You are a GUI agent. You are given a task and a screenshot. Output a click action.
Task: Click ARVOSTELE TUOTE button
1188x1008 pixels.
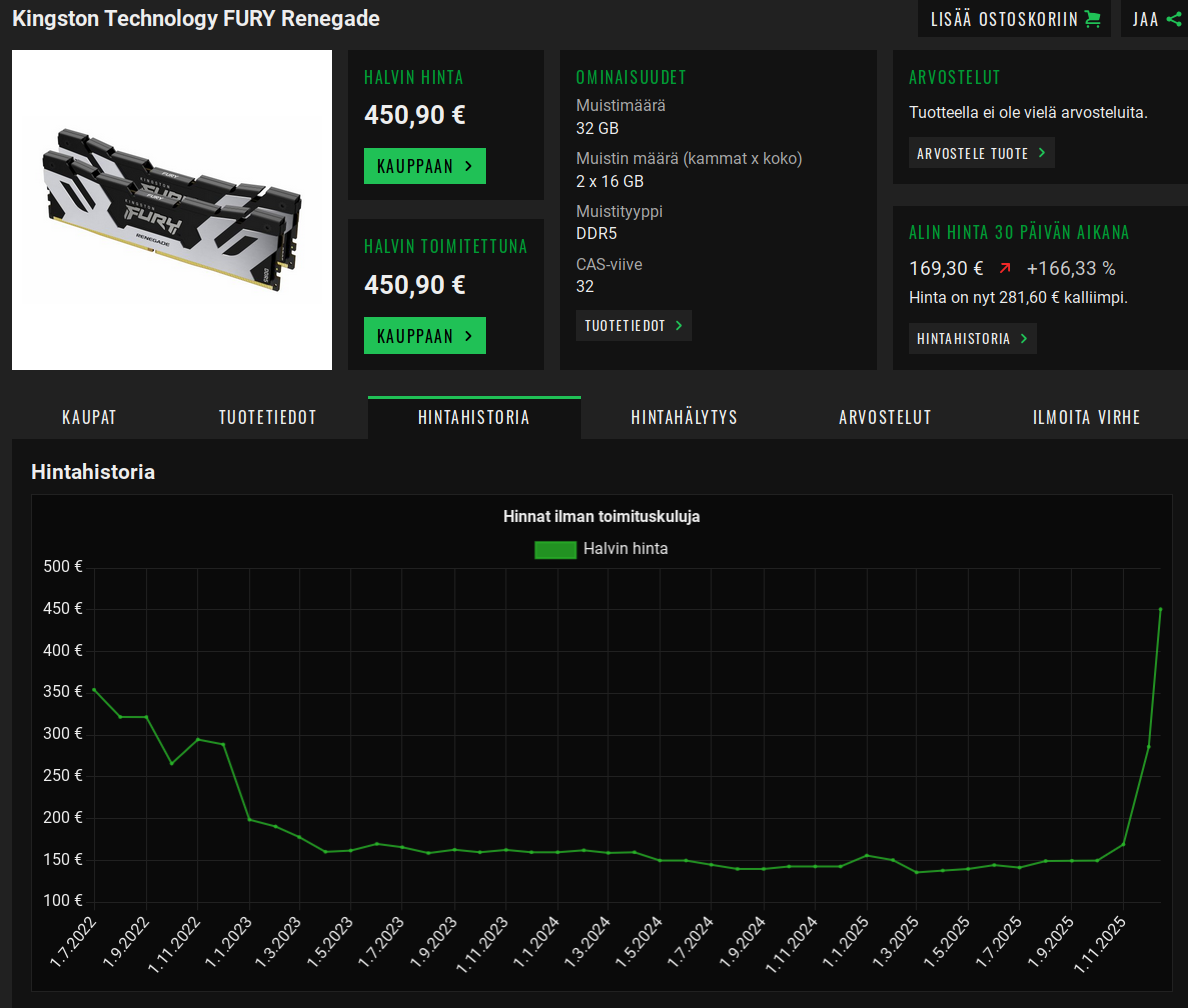[981, 153]
